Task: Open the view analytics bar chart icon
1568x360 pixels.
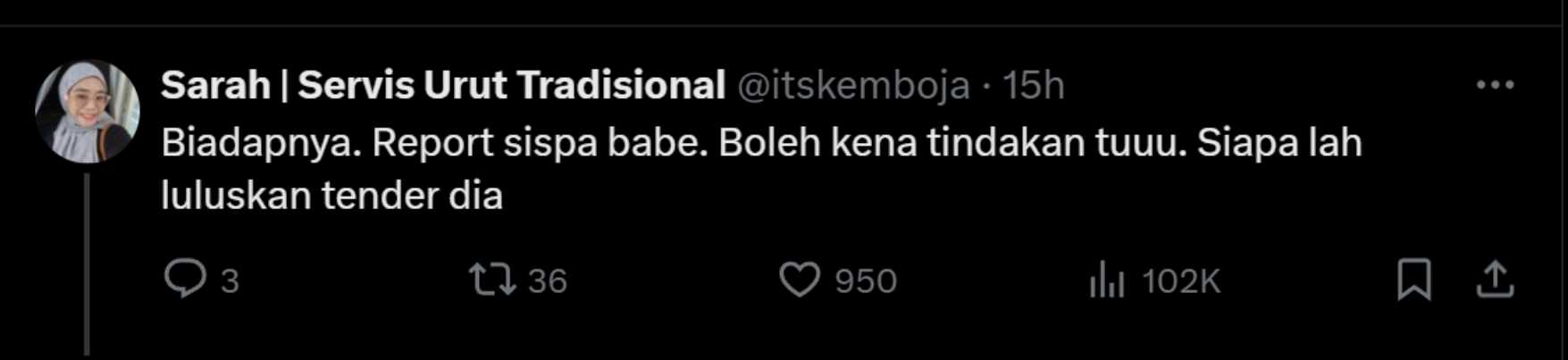Action: tap(1106, 281)
